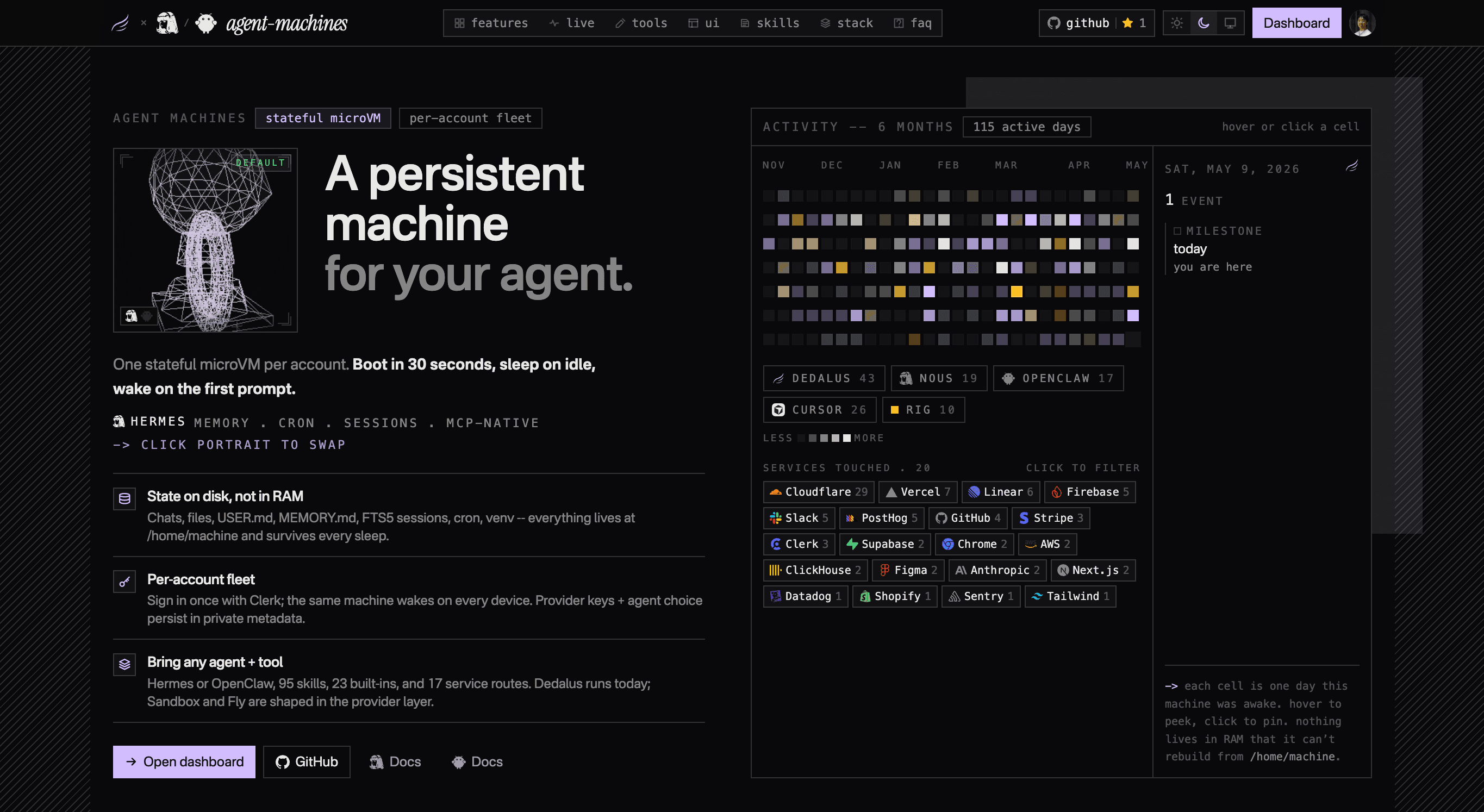This screenshot has height=812, width=1484.
Task: Filter by Slack service chip
Action: point(799,518)
